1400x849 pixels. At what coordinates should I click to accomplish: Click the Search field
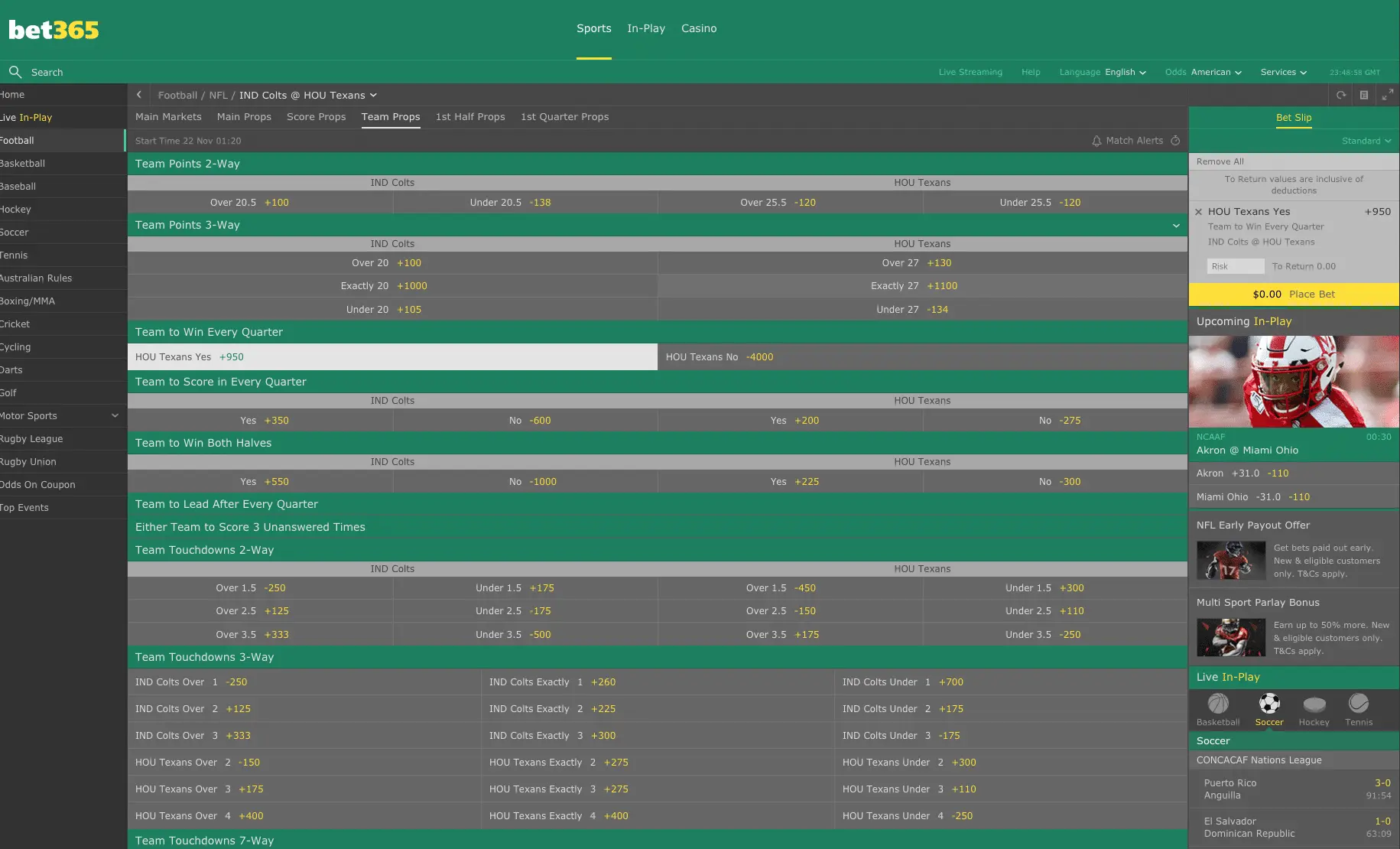[x=47, y=72]
